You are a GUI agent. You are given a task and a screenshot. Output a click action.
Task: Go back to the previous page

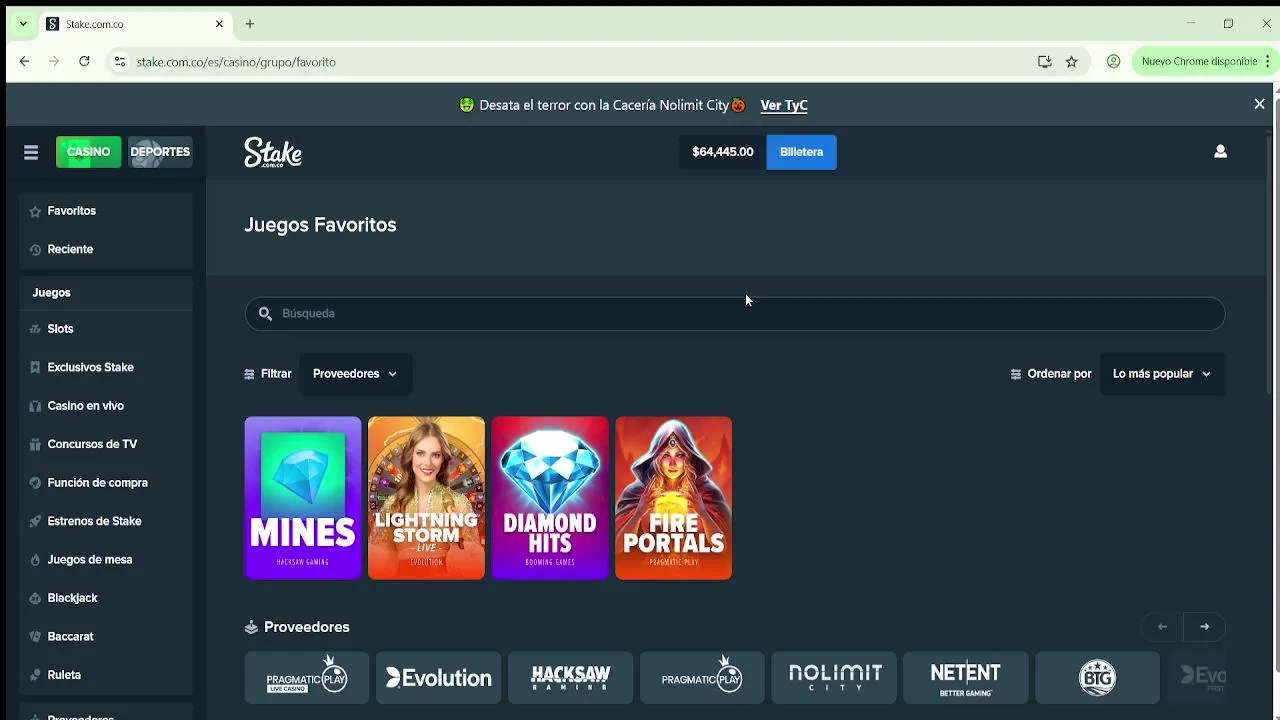tap(24, 62)
